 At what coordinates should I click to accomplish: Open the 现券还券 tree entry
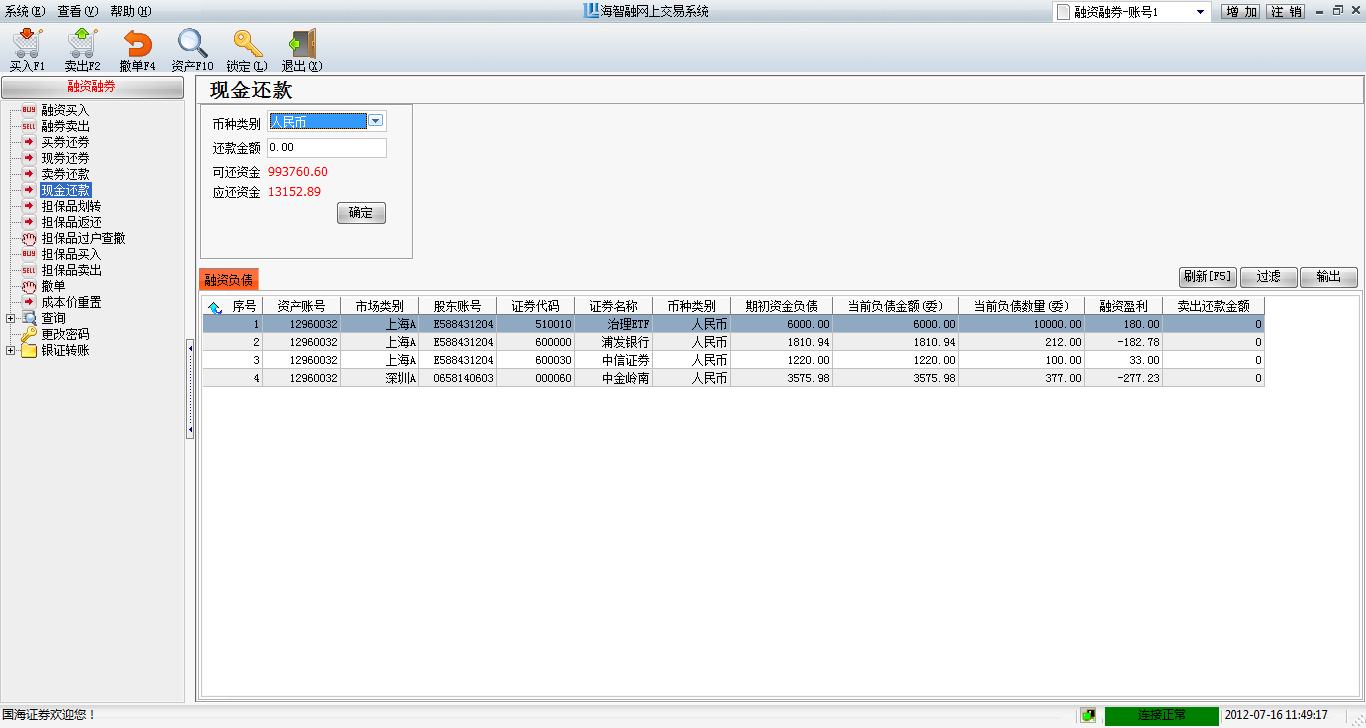coord(65,158)
